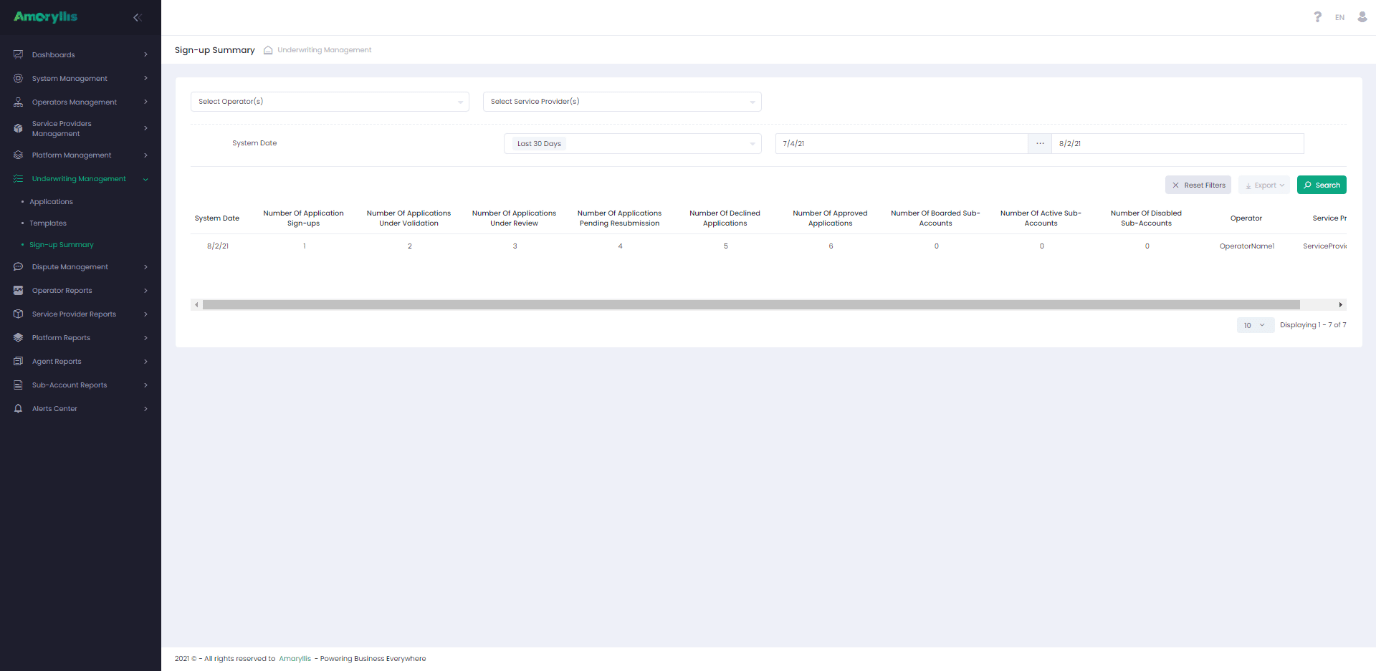Click the home icon in the breadcrumb
The height and width of the screenshot is (671, 1376).
click(x=268, y=50)
